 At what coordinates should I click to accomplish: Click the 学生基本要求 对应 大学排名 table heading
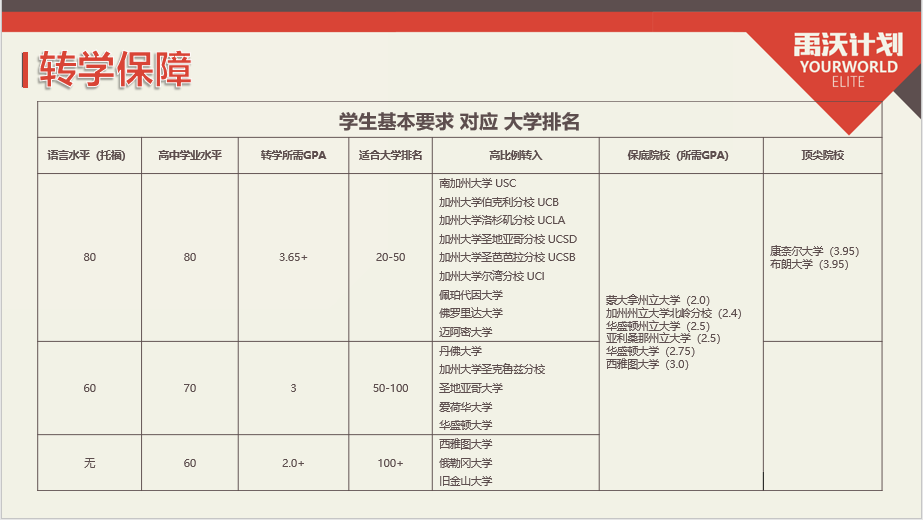(459, 122)
